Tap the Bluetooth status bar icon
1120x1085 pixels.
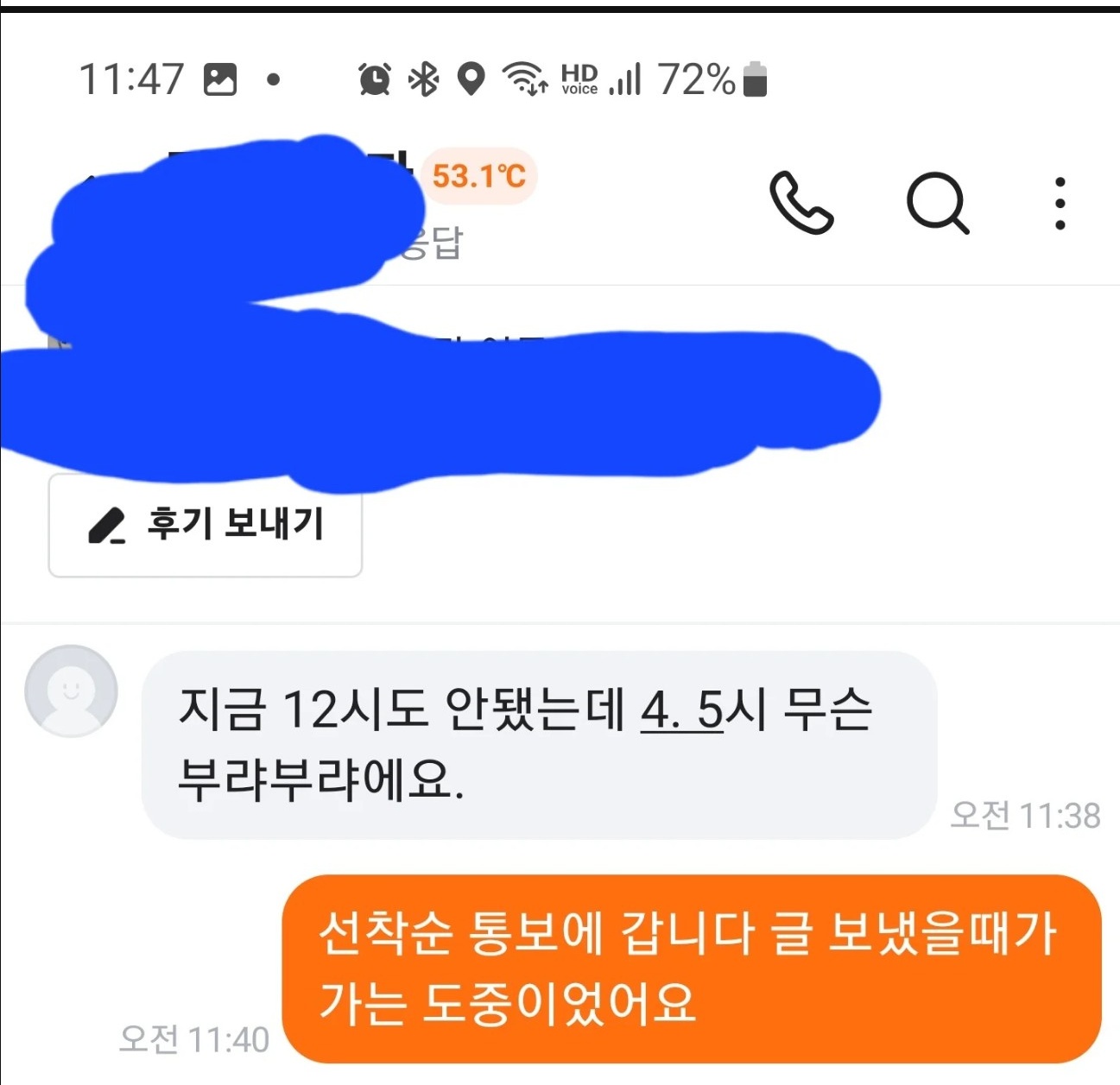point(423,79)
